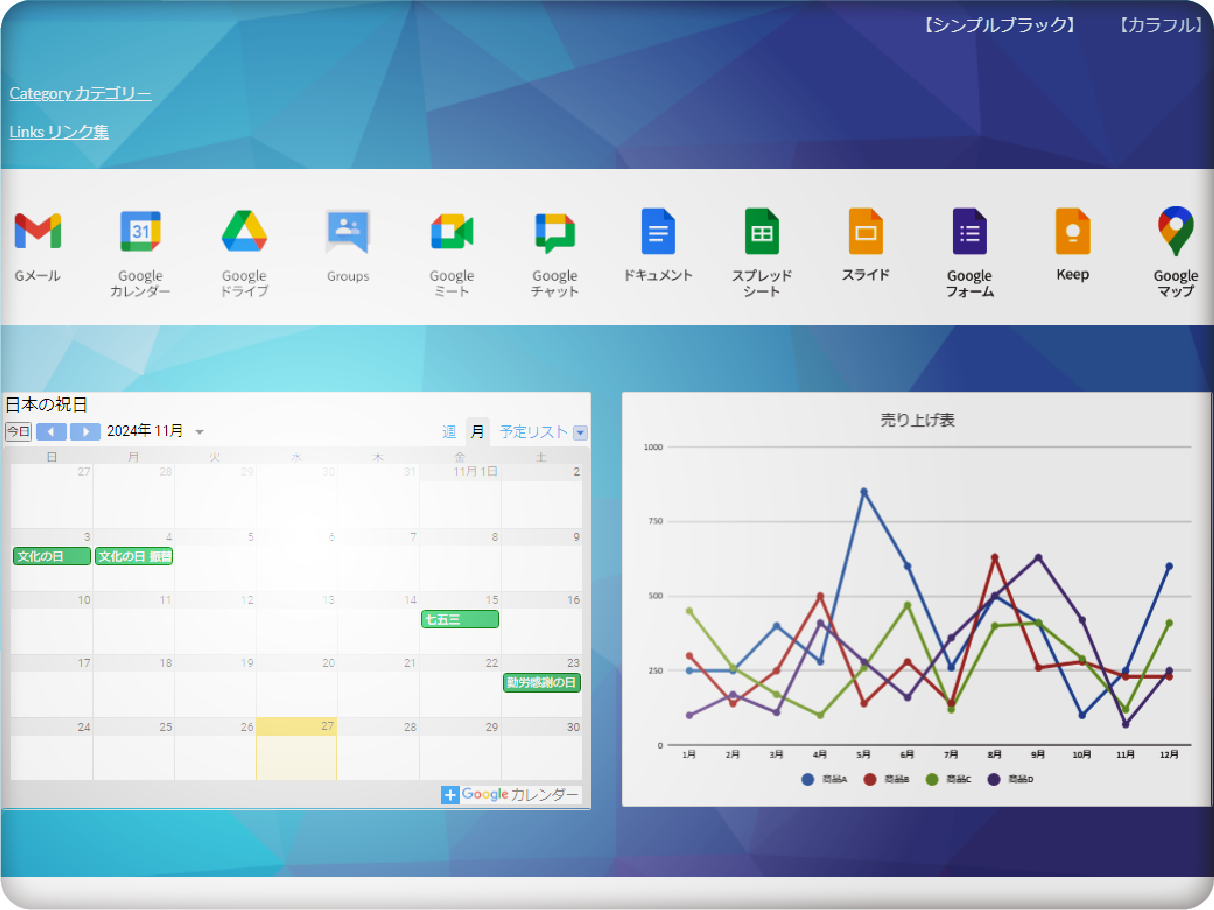Select 11月 1日 in the calendar

475,471
